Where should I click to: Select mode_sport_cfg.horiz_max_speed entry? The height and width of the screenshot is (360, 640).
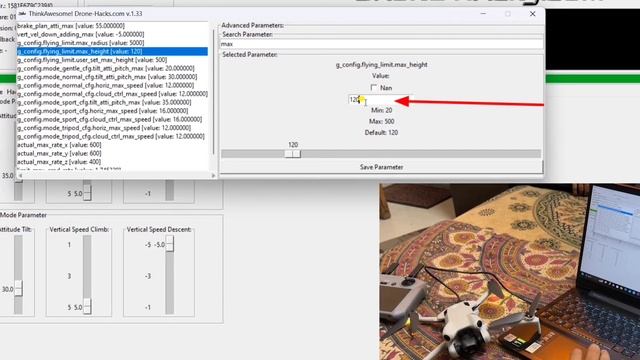[102, 111]
